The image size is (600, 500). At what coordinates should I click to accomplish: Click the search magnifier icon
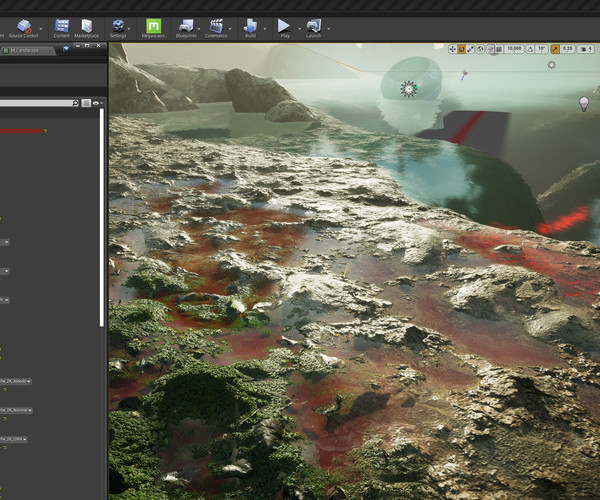click(x=75, y=103)
